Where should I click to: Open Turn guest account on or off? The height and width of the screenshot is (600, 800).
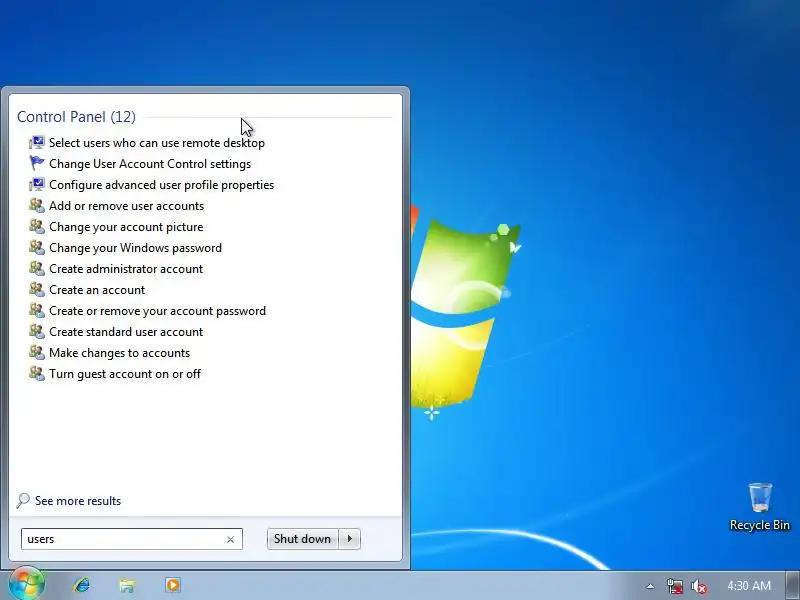coord(125,373)
